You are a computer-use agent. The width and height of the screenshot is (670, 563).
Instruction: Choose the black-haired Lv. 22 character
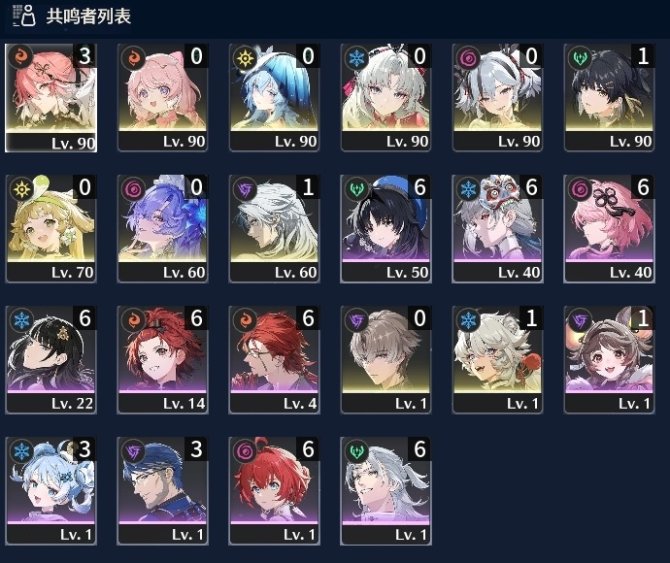51,360
